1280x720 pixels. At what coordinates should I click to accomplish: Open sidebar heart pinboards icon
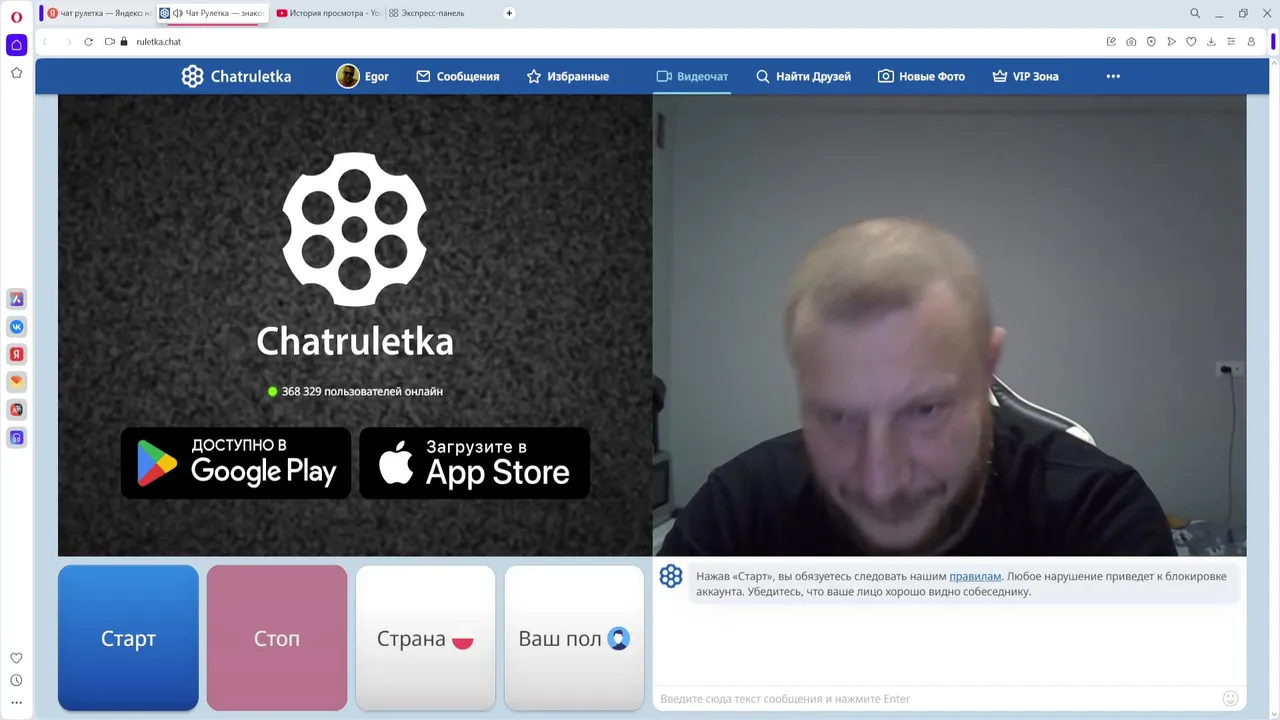click(x=16, y=658)
